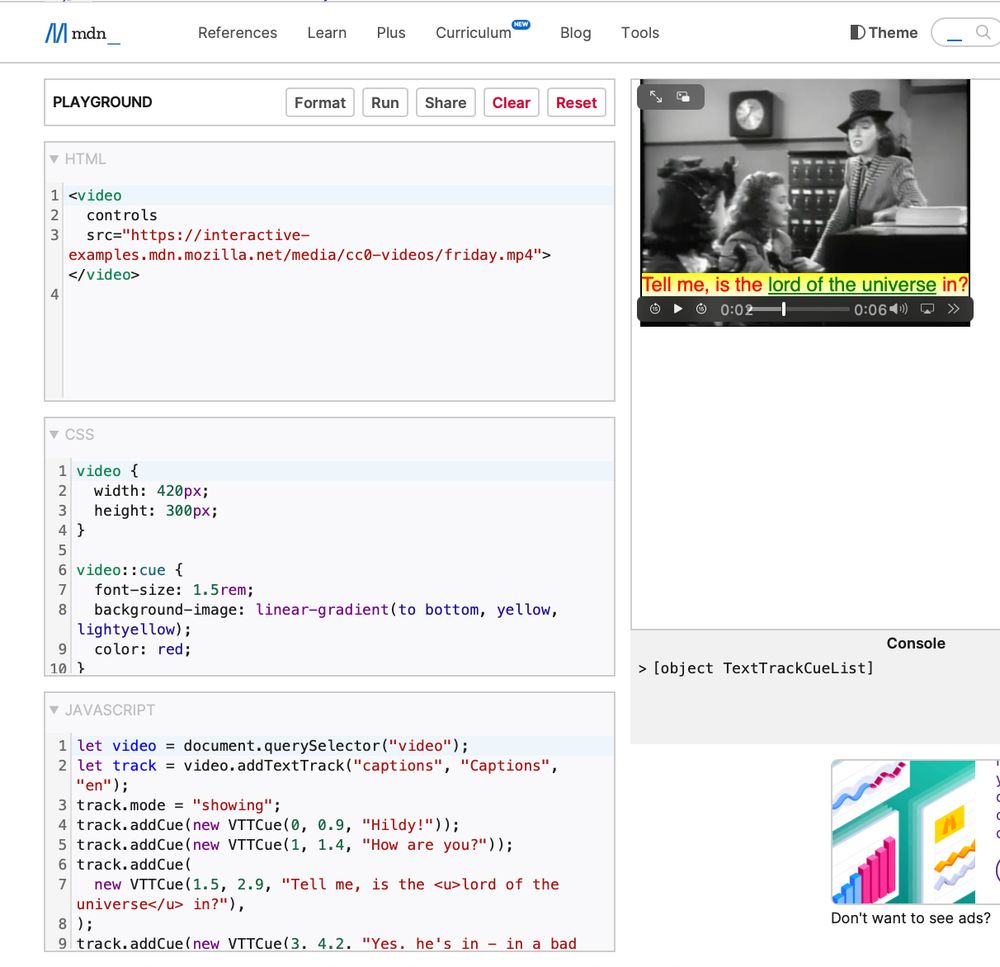The height and width of the screenshot is (967, 1000).
Task: Open the Learn menu
Action: [327, 33]
